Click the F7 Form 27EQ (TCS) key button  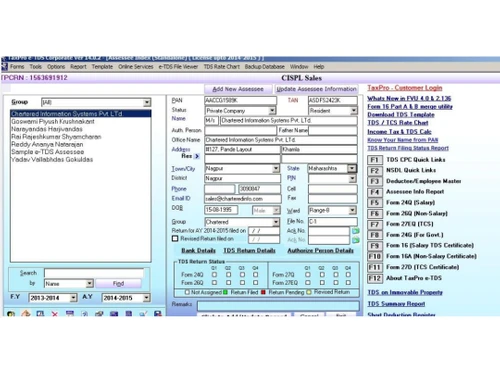(374, 224)
